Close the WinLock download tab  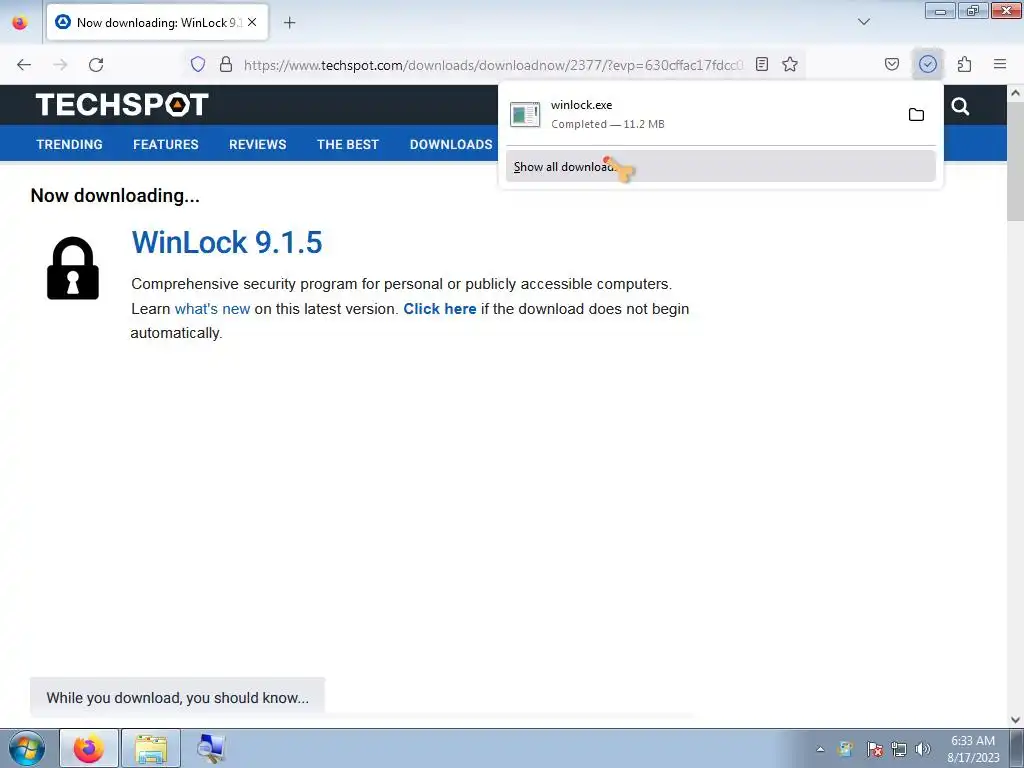(x=252, y=22)
